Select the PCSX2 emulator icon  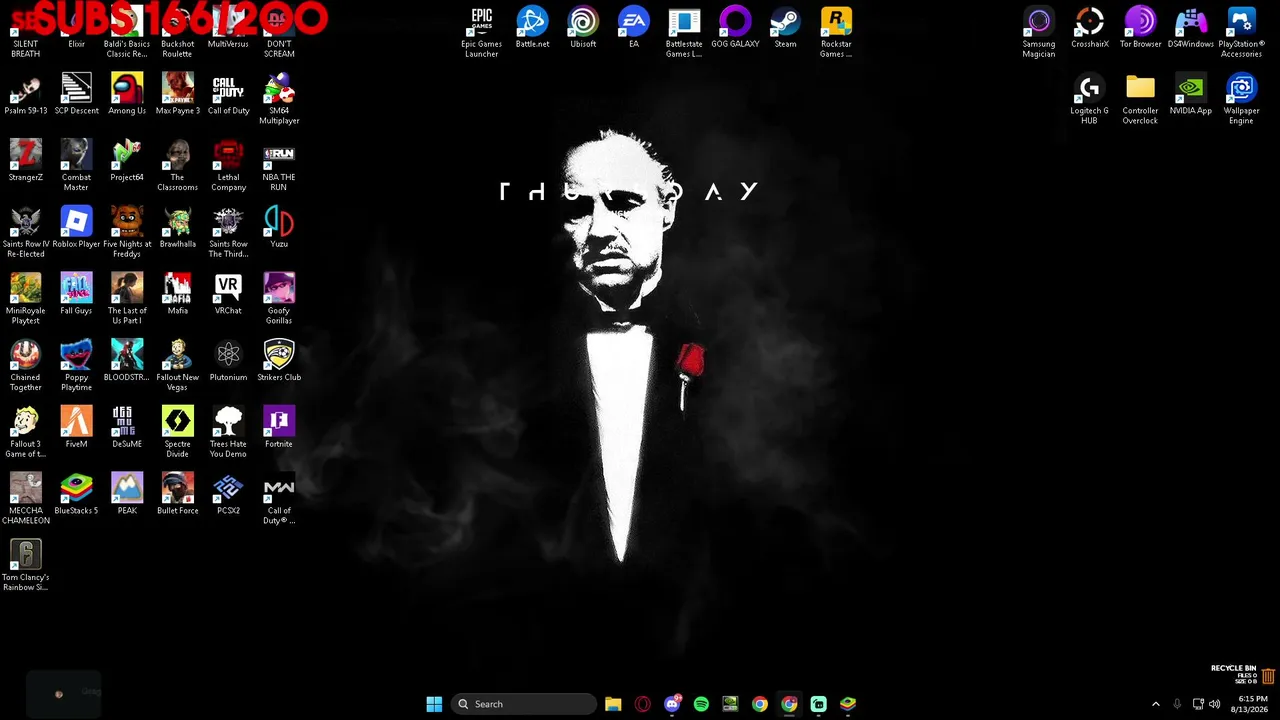click(228, 495)
